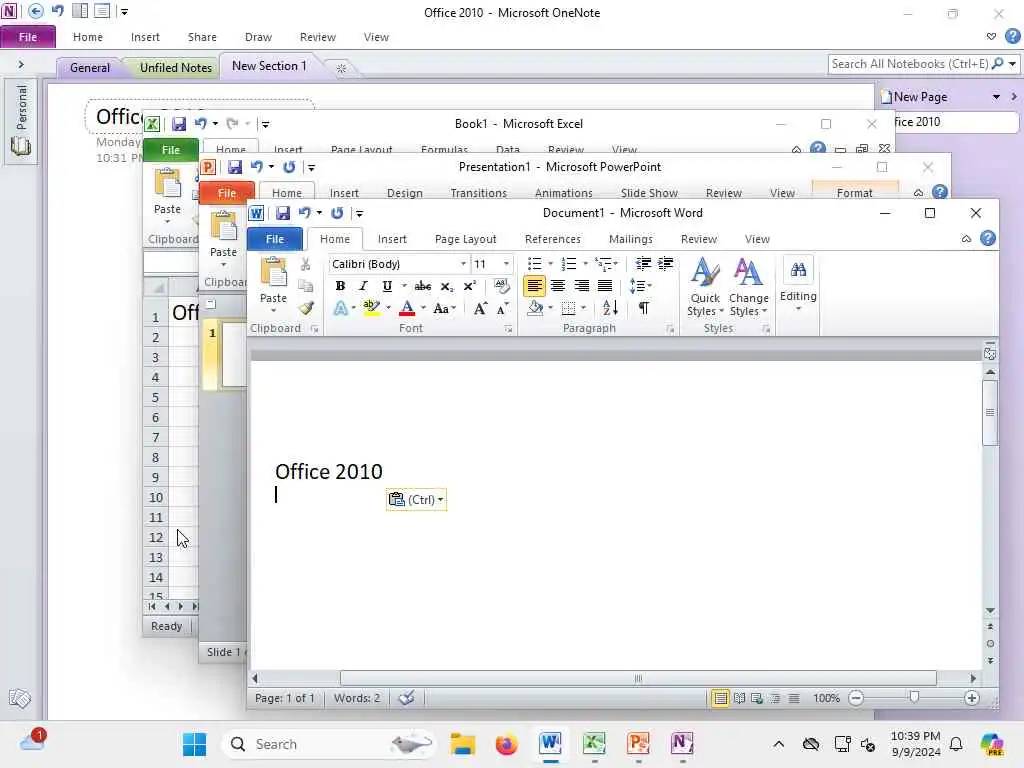Open the Font size dropdown in Word
Screen dimensions: 1024x768
pos(506,264)
